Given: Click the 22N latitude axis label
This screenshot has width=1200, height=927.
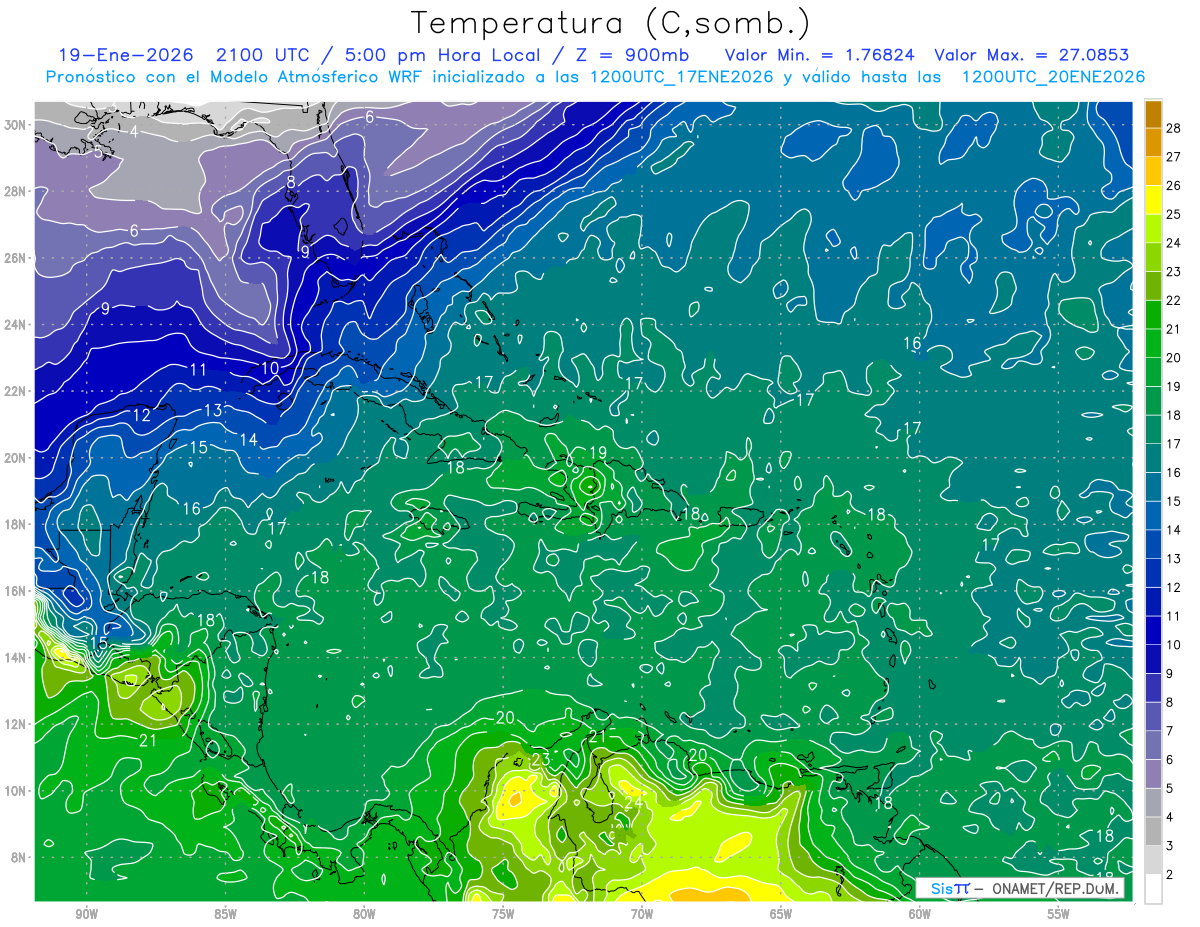Looking at the screenshot, I should [17, 391].
